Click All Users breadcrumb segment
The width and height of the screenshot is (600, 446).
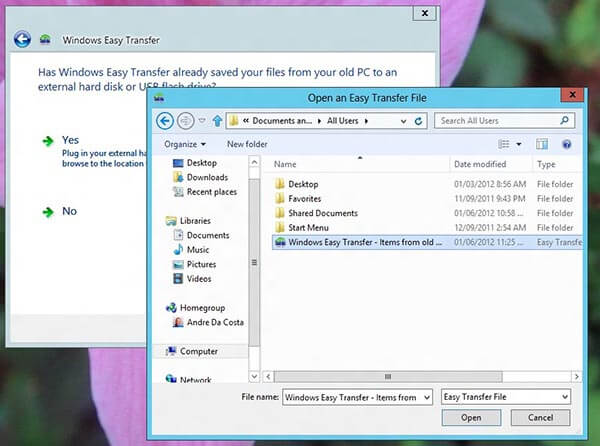click(342, 121)
